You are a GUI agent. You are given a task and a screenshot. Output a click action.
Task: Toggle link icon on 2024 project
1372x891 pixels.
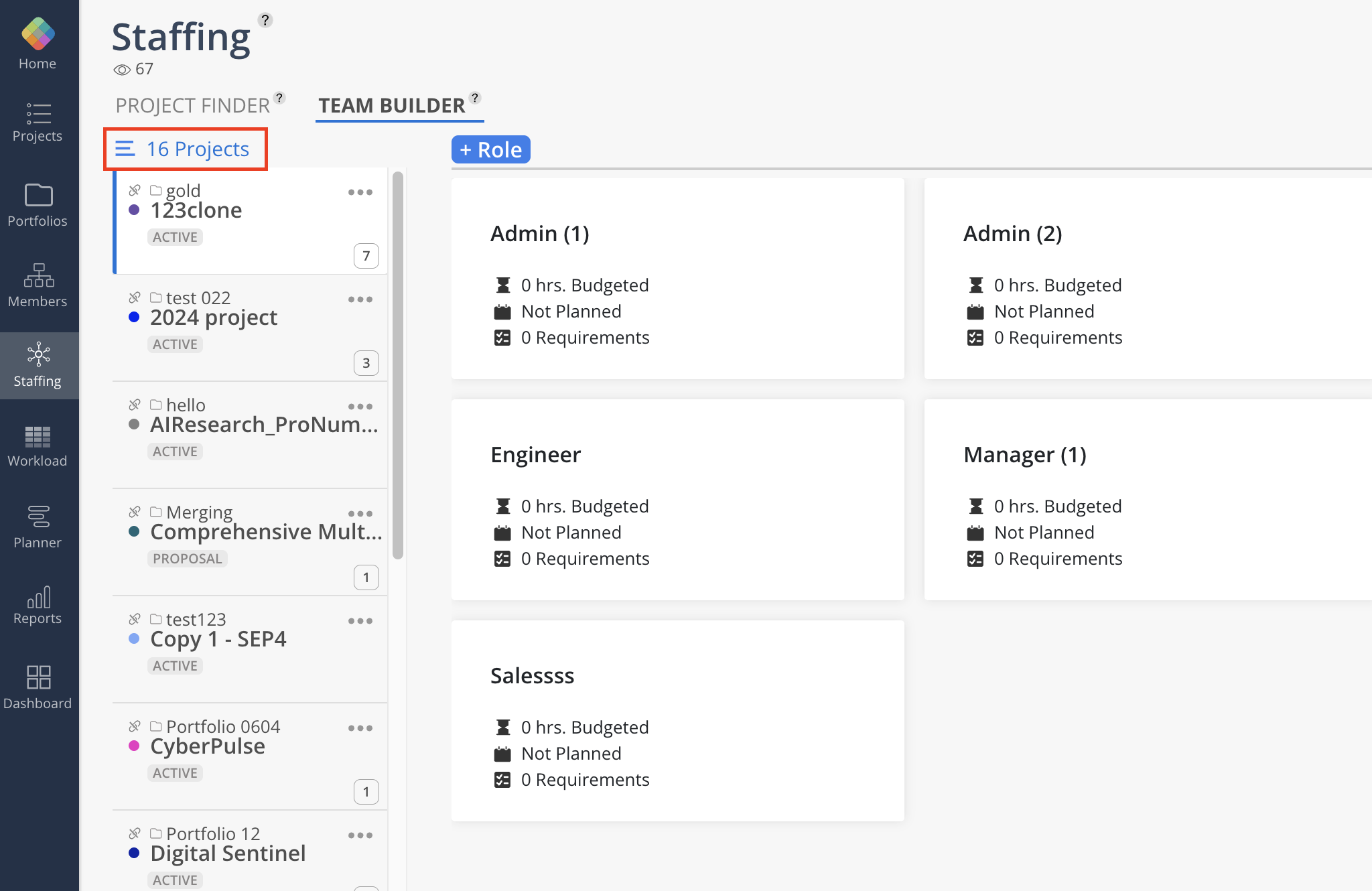(135, 297)
